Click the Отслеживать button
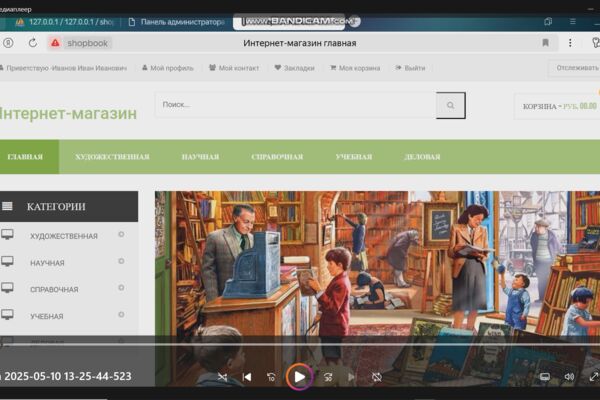The height and width of the screenshot is (400, 600). (576, 68)
